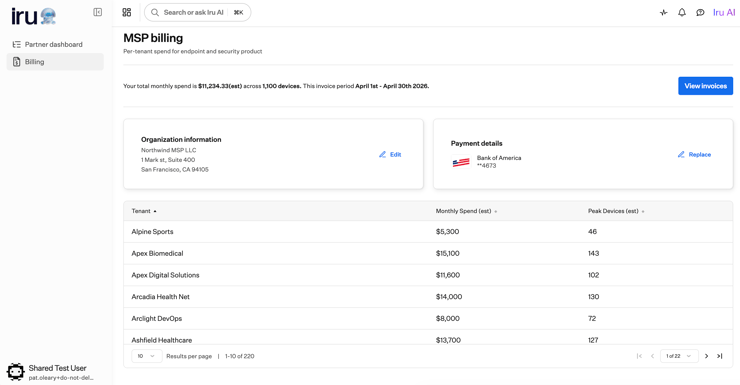The width and height of the screenshot is (740, 385).
Task: Click the $14,000 monthly spend value
Action: point(449,297)
